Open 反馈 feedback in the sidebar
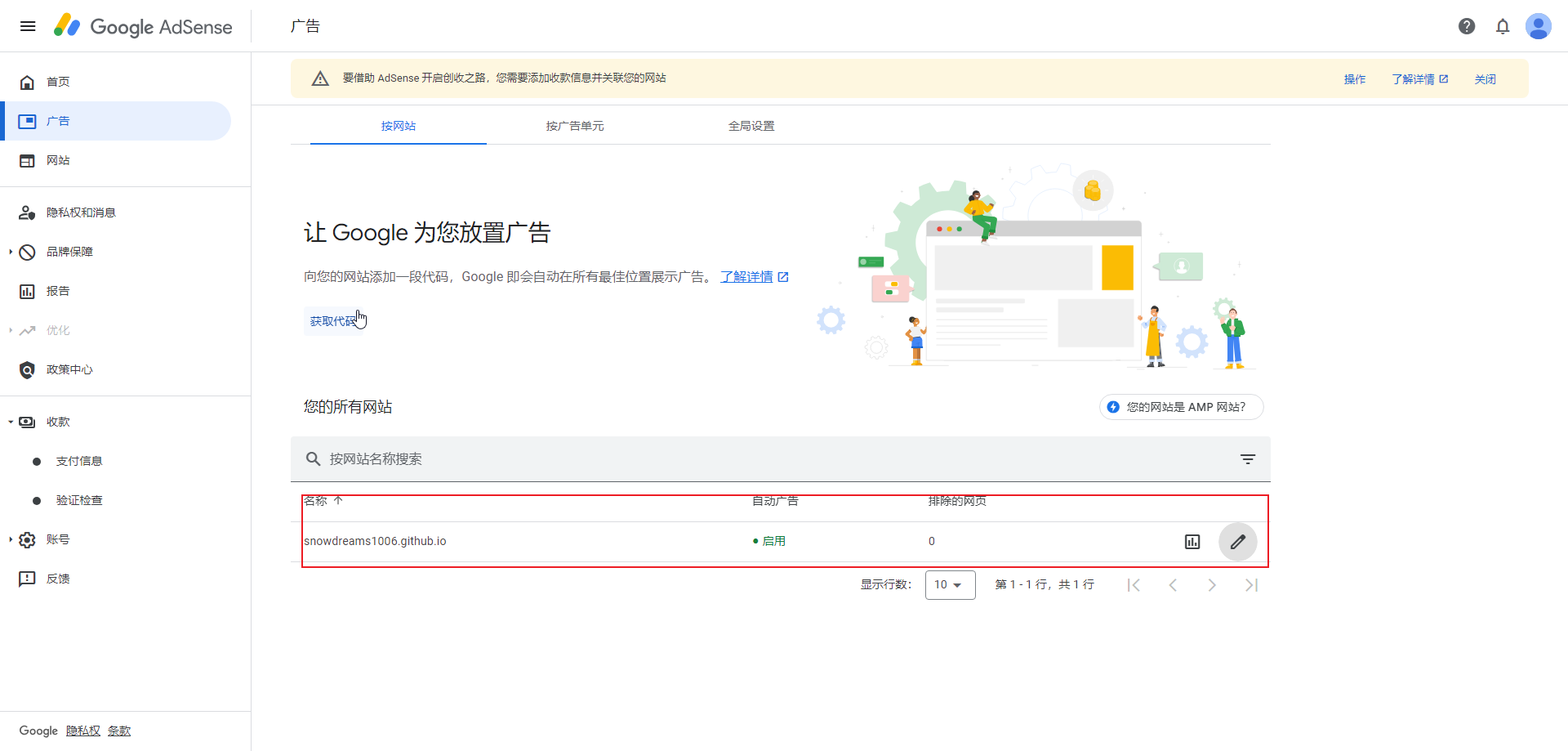1568x751 pixels. (58, 579)
